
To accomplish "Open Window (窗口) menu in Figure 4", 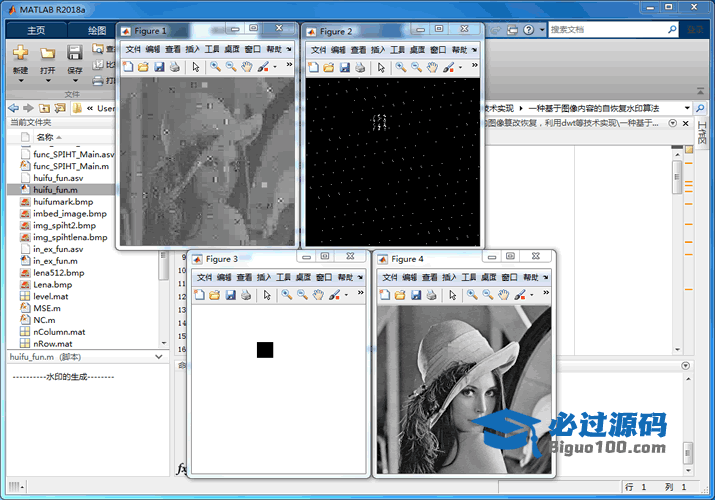I will (x=509, y=277).
